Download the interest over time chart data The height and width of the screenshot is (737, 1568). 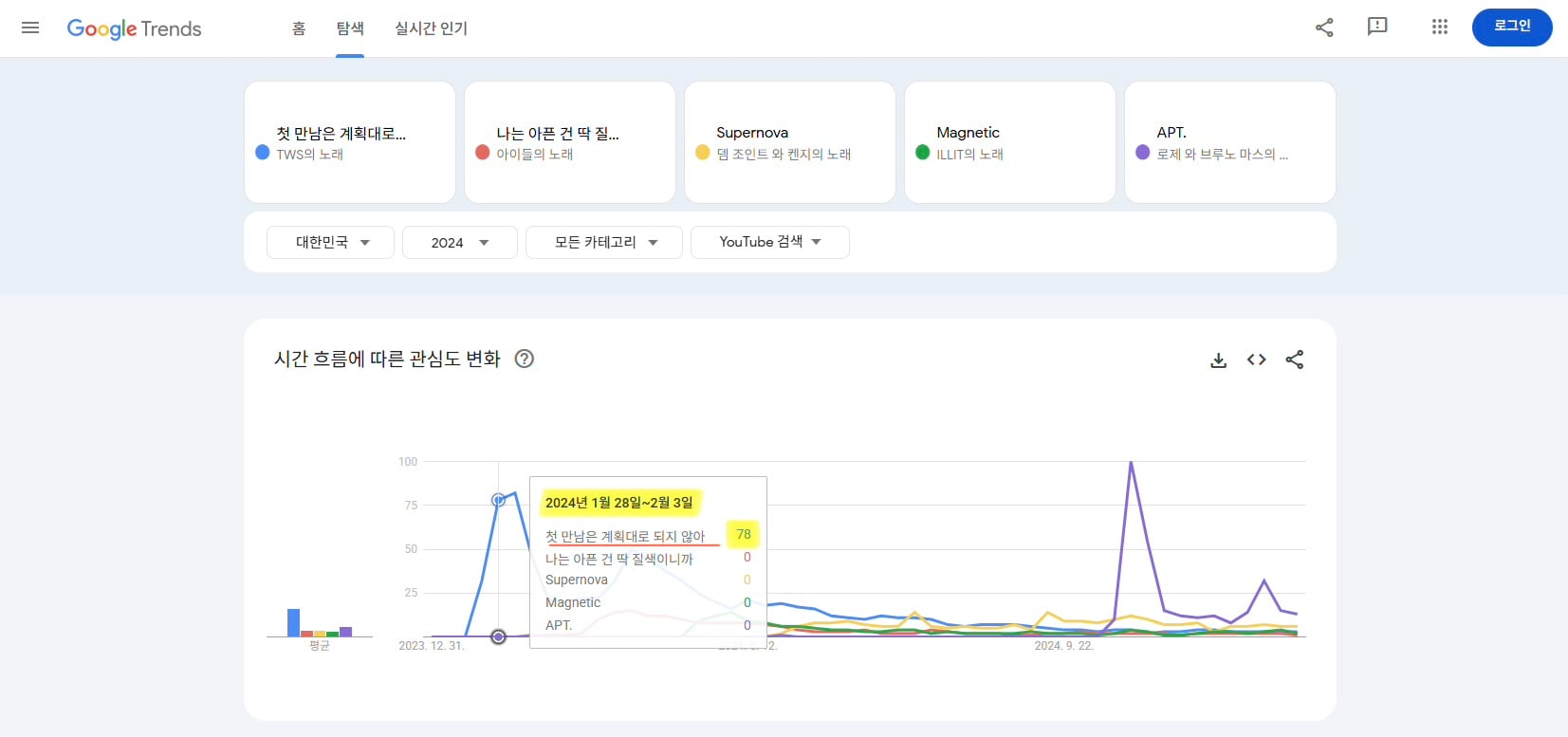pyautogui.click(x=1219, y=359)
